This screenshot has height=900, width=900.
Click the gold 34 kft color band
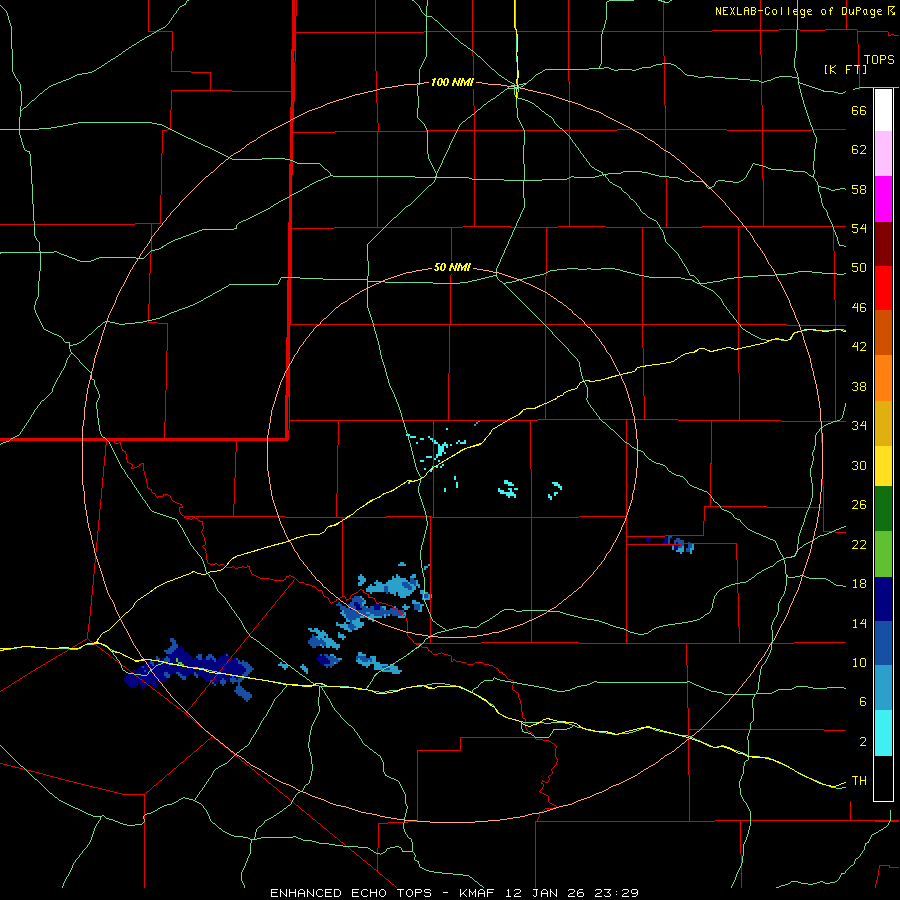883,423
